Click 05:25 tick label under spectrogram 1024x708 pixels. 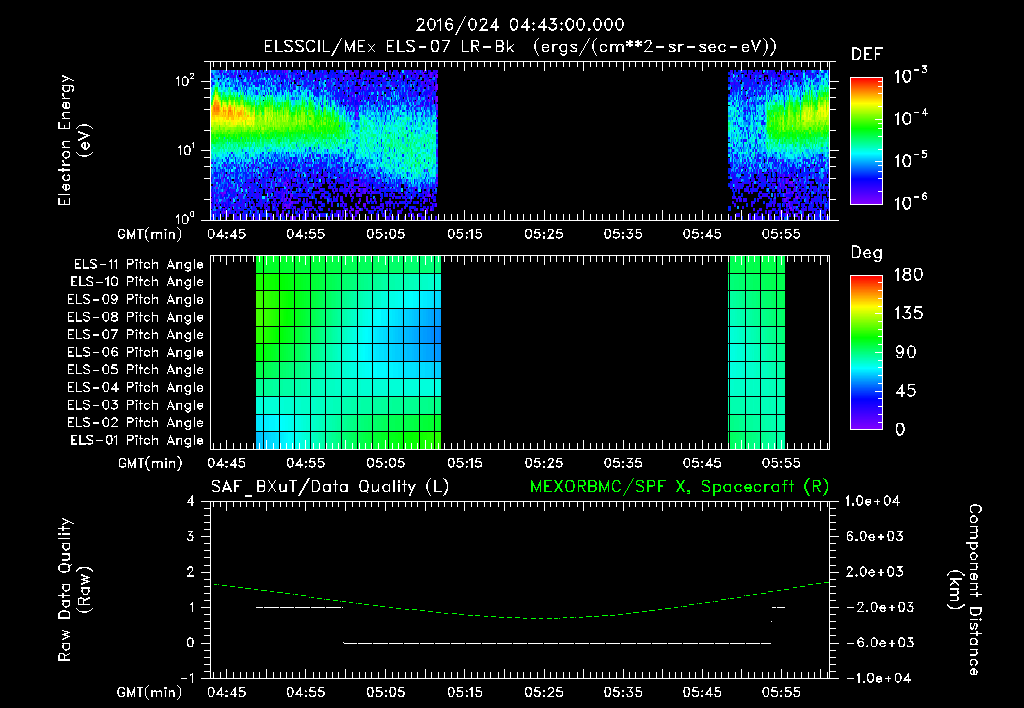point(543,234)
